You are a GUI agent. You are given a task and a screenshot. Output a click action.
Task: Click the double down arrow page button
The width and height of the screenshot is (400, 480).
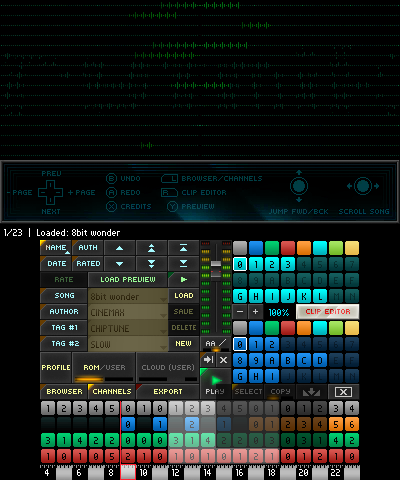pos(151,264)
